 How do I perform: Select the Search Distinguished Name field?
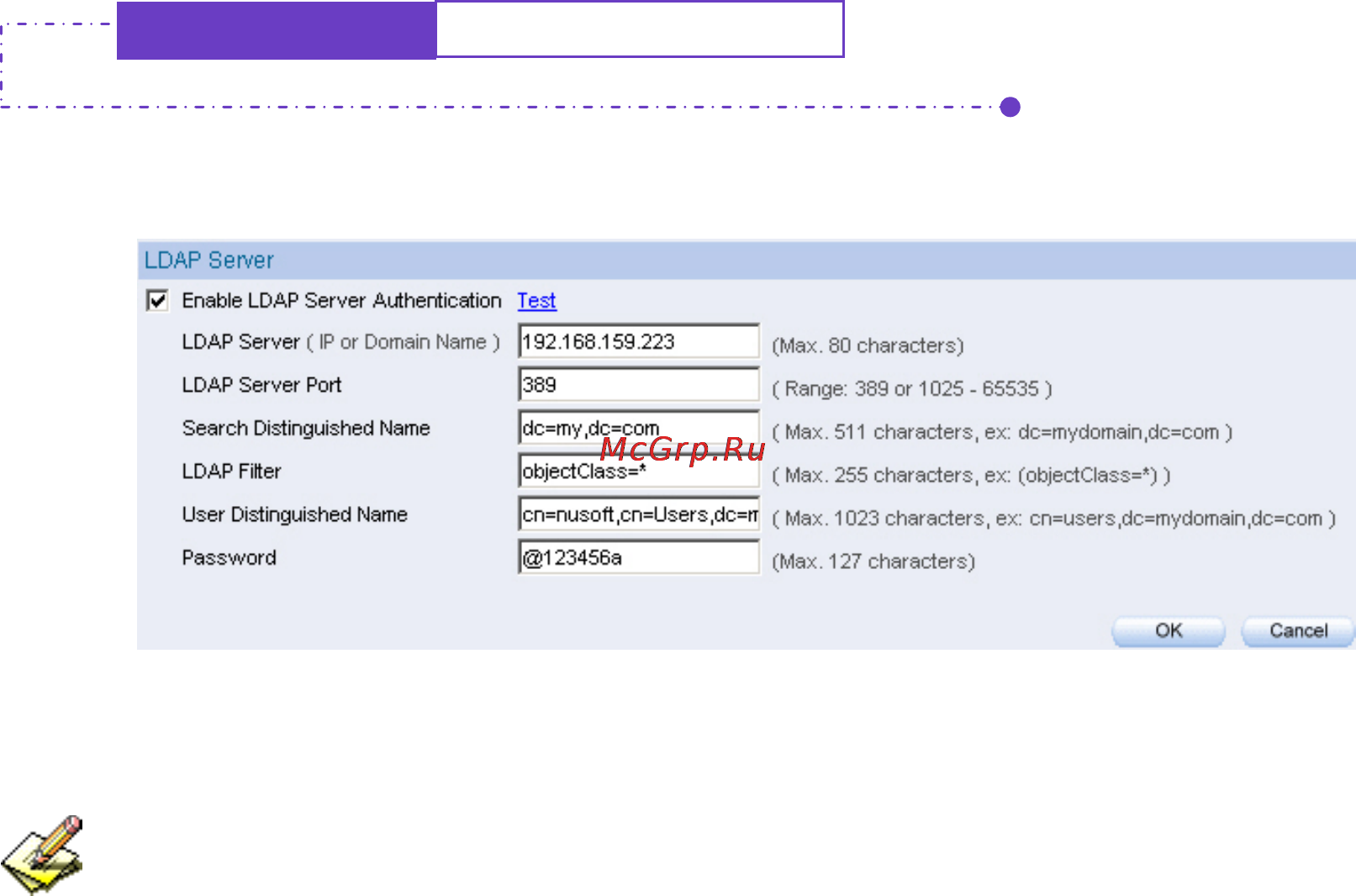[x=639, y=428]
